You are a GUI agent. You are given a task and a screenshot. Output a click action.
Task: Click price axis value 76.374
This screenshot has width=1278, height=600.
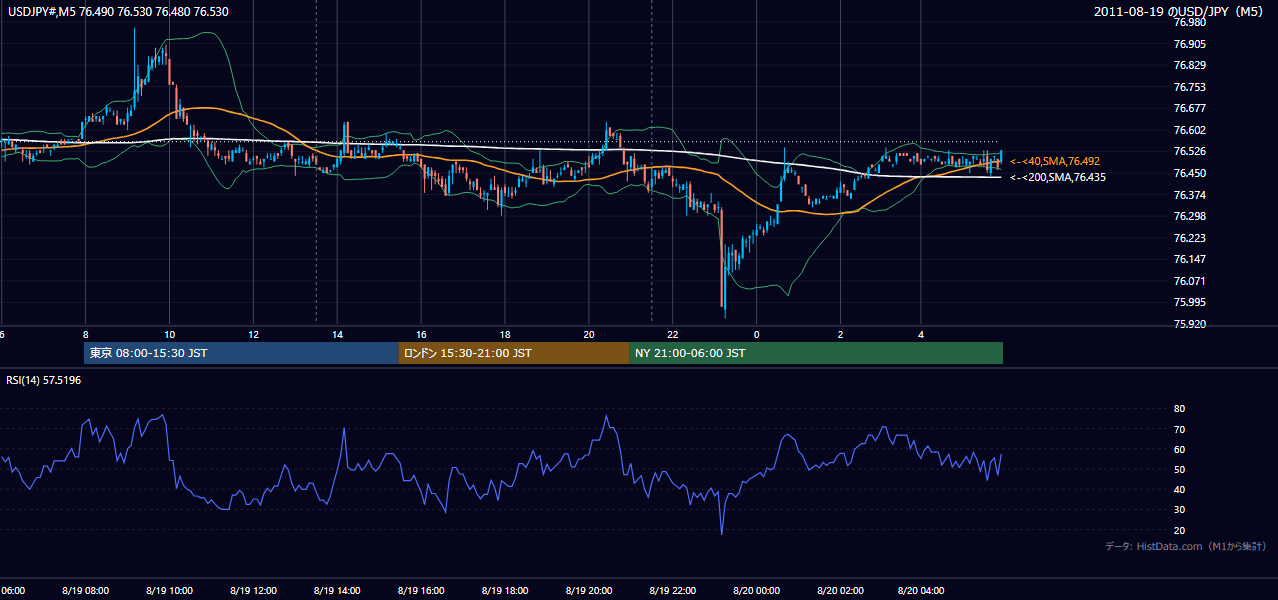pyautogui.click(x=1189, y=195)
